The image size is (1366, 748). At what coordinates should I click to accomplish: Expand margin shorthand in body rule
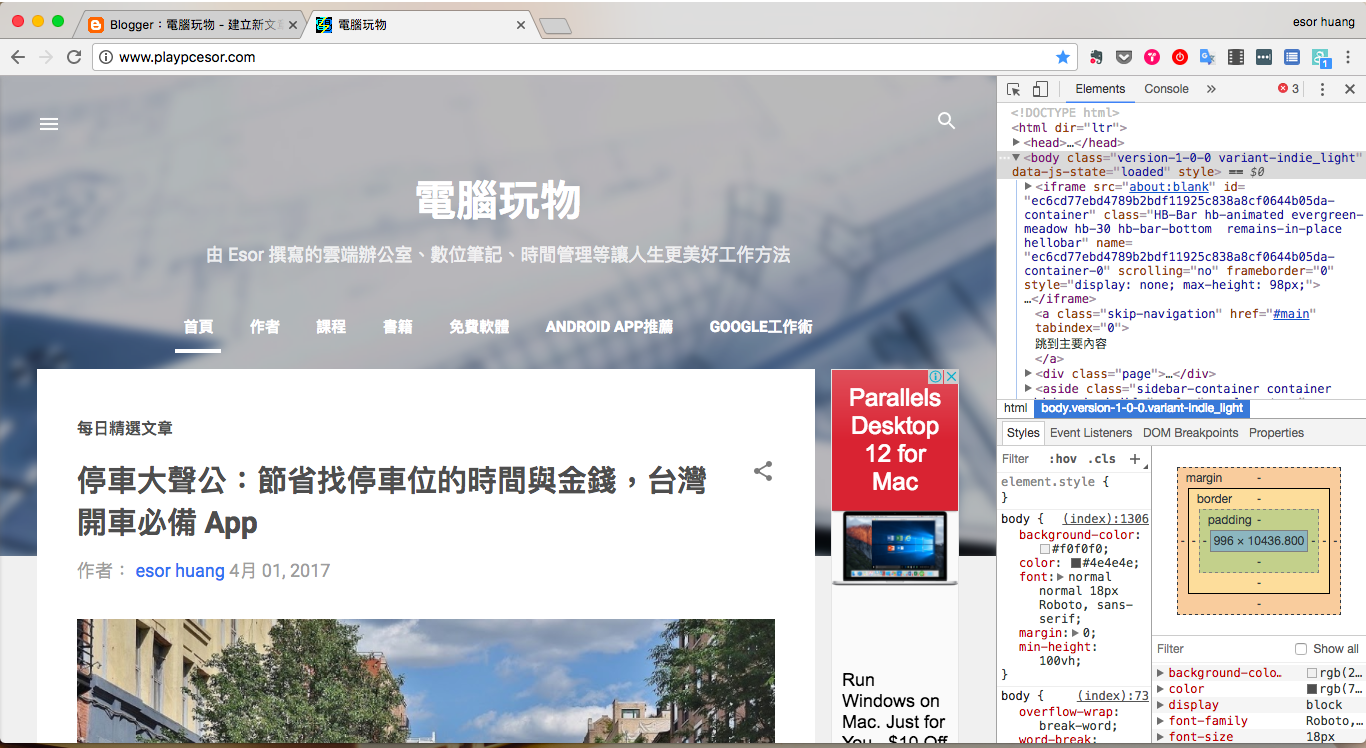click(x=1076, y=633)
